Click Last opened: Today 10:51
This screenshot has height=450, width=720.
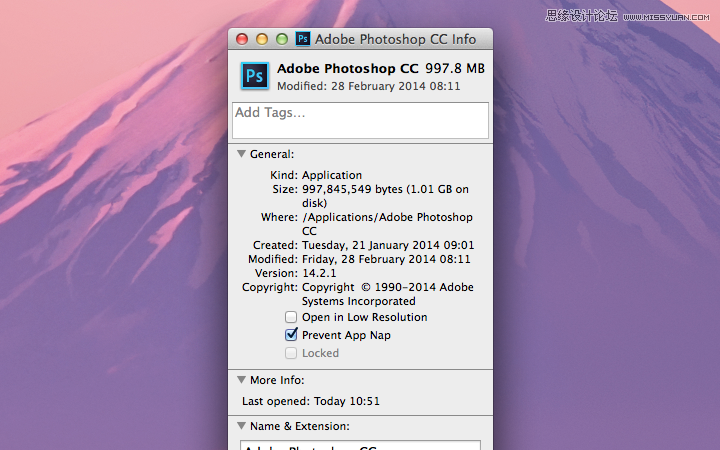point(311,401)
